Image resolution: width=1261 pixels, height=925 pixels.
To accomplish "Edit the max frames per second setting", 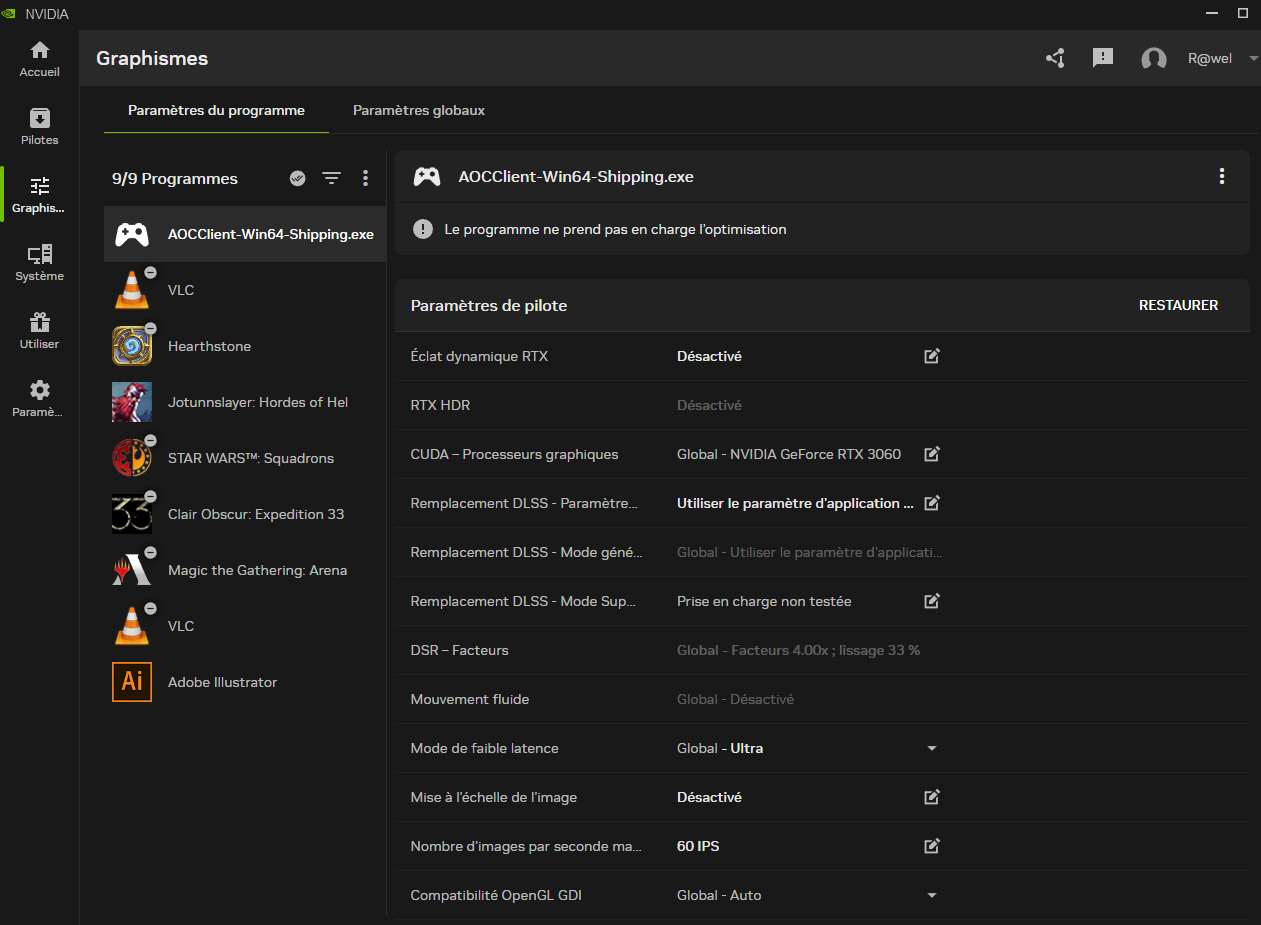I will click(932, 846).
